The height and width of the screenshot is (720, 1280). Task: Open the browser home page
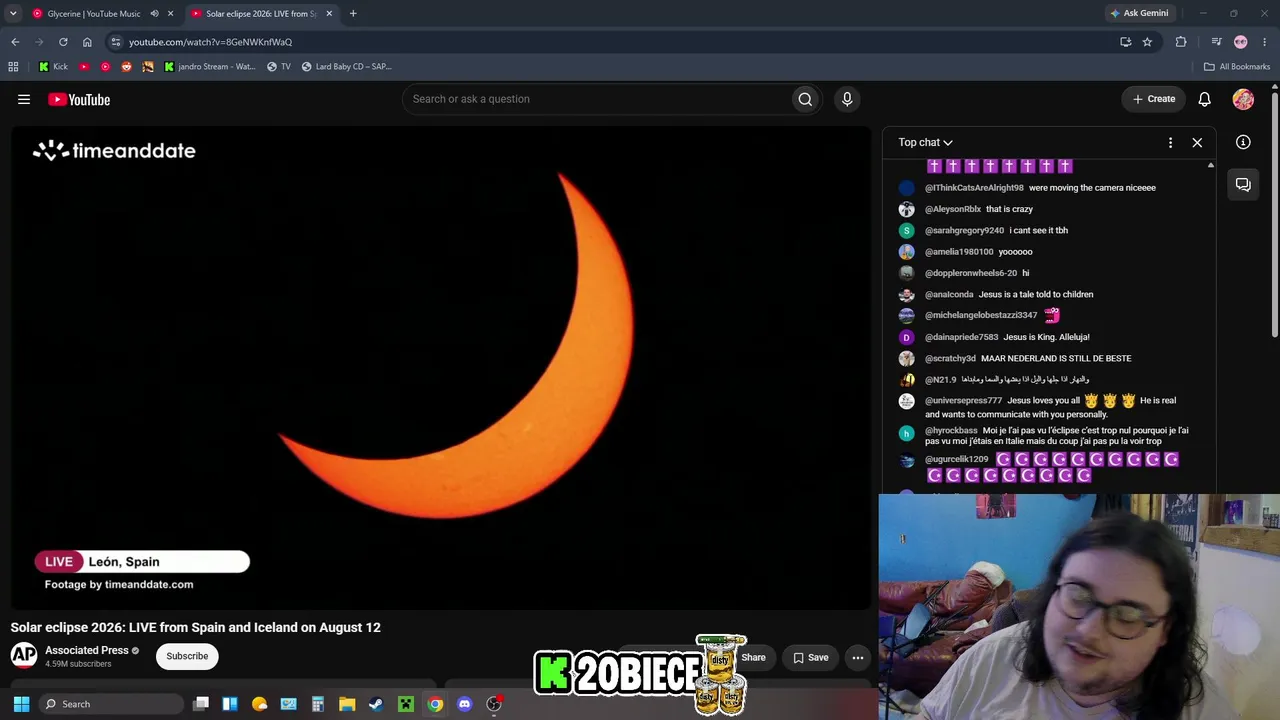click(87, 42)
